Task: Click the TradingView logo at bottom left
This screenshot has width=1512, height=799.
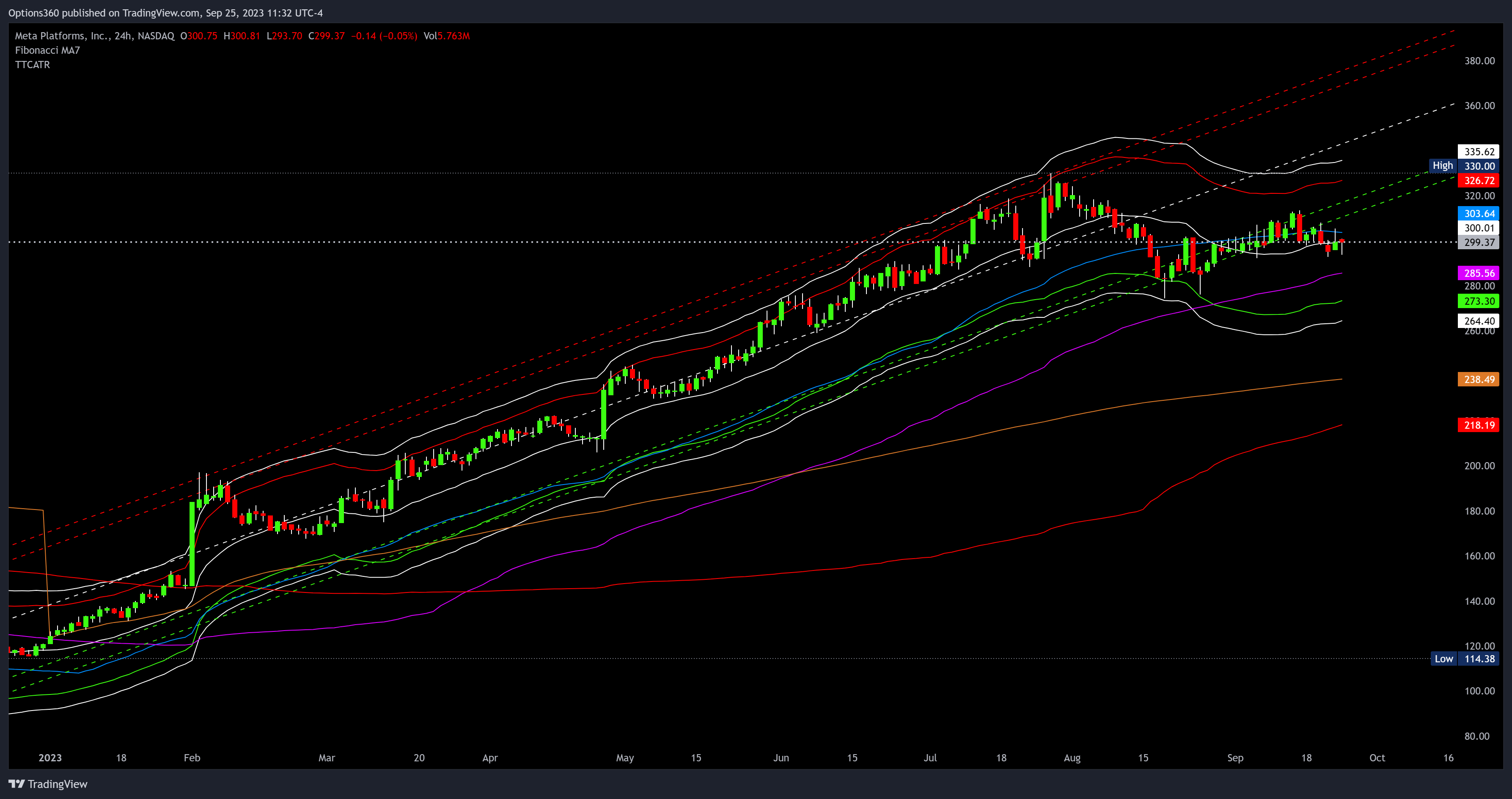Action: 48,784
